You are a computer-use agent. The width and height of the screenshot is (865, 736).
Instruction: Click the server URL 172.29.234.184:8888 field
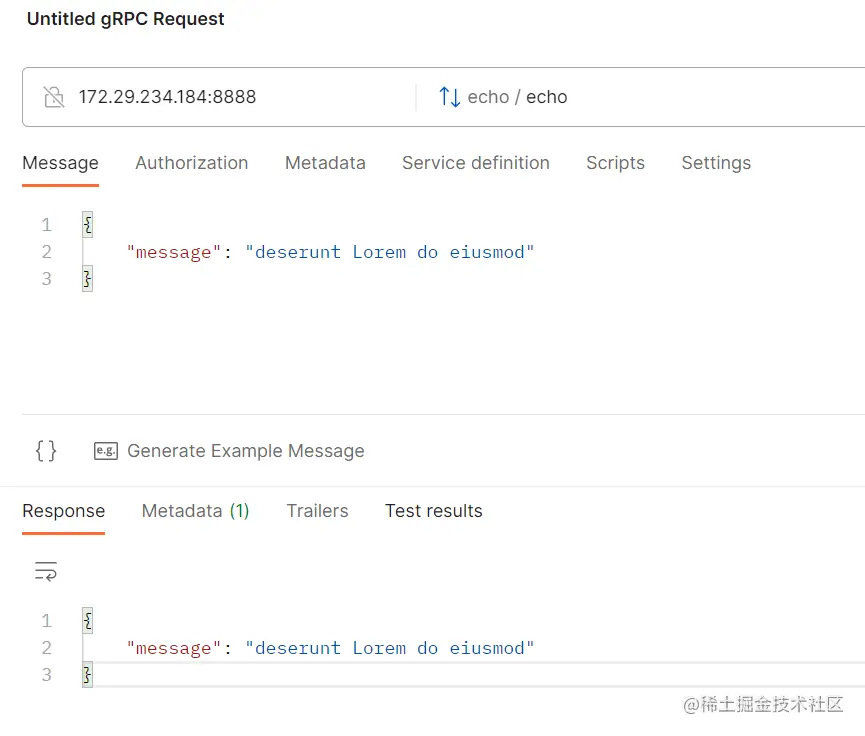(x=168, y=97)
